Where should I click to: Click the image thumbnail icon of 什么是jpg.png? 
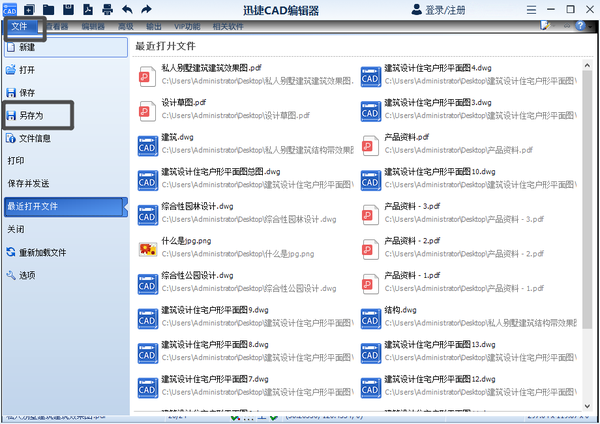click(x=148, y=250)
